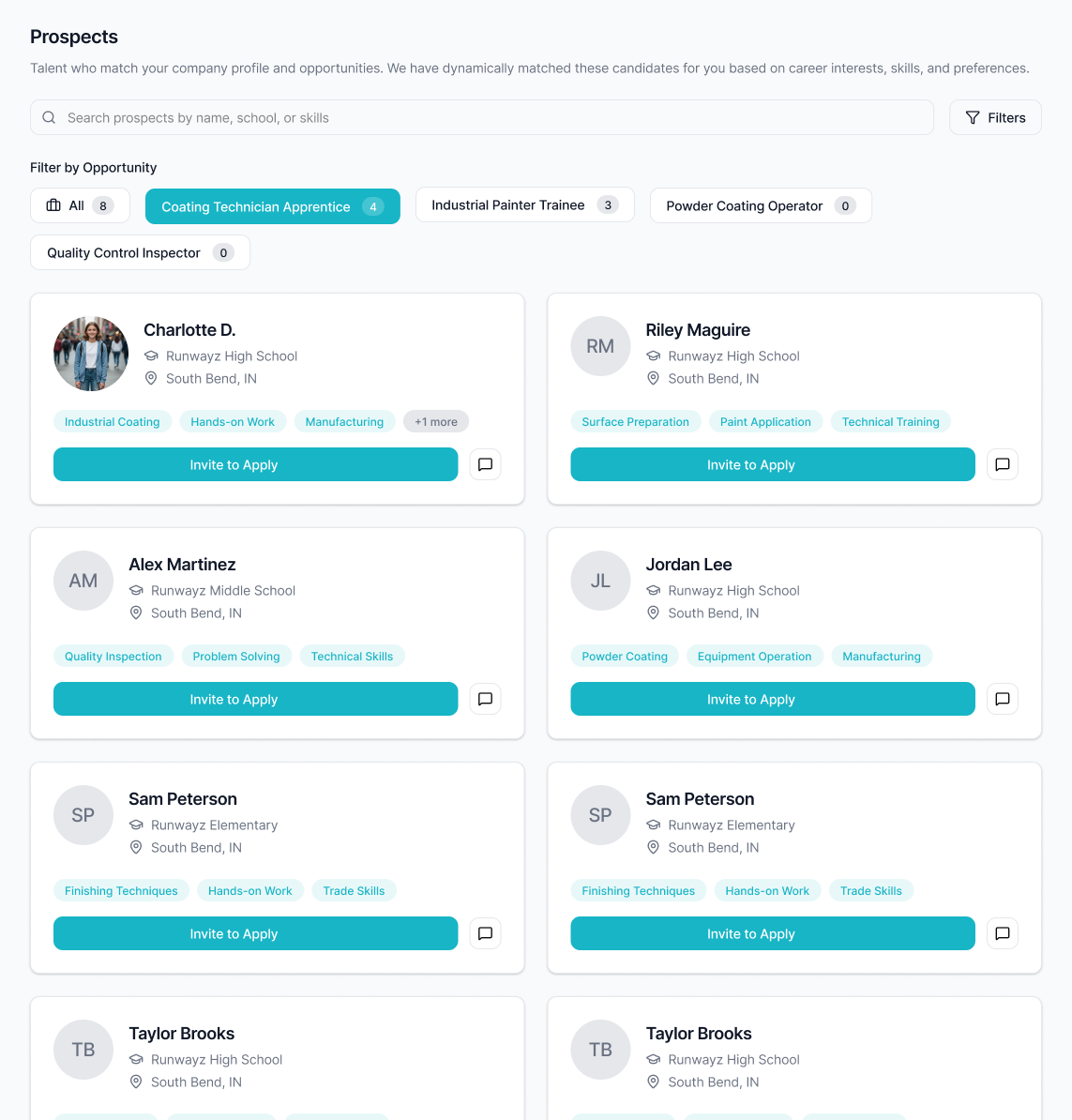The height and width of the screenshot is (1120, 1072).
Task: Click message icon on Alex Martinez card
Action: click(485, 699)
